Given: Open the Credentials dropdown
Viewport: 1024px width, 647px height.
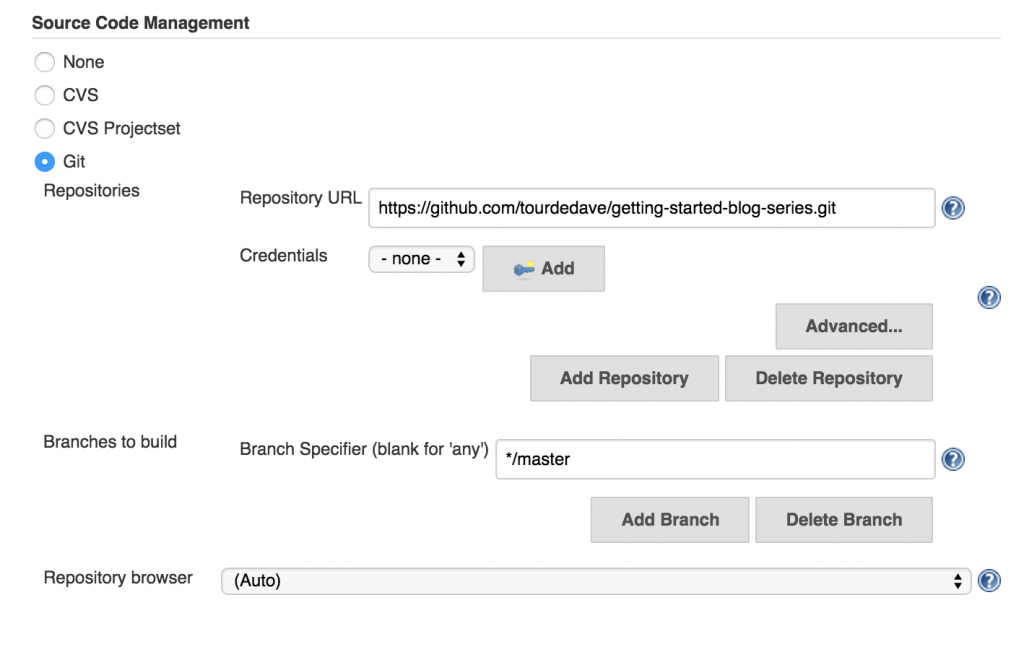Looking at the screenshot, I should (x=421, y=258).
